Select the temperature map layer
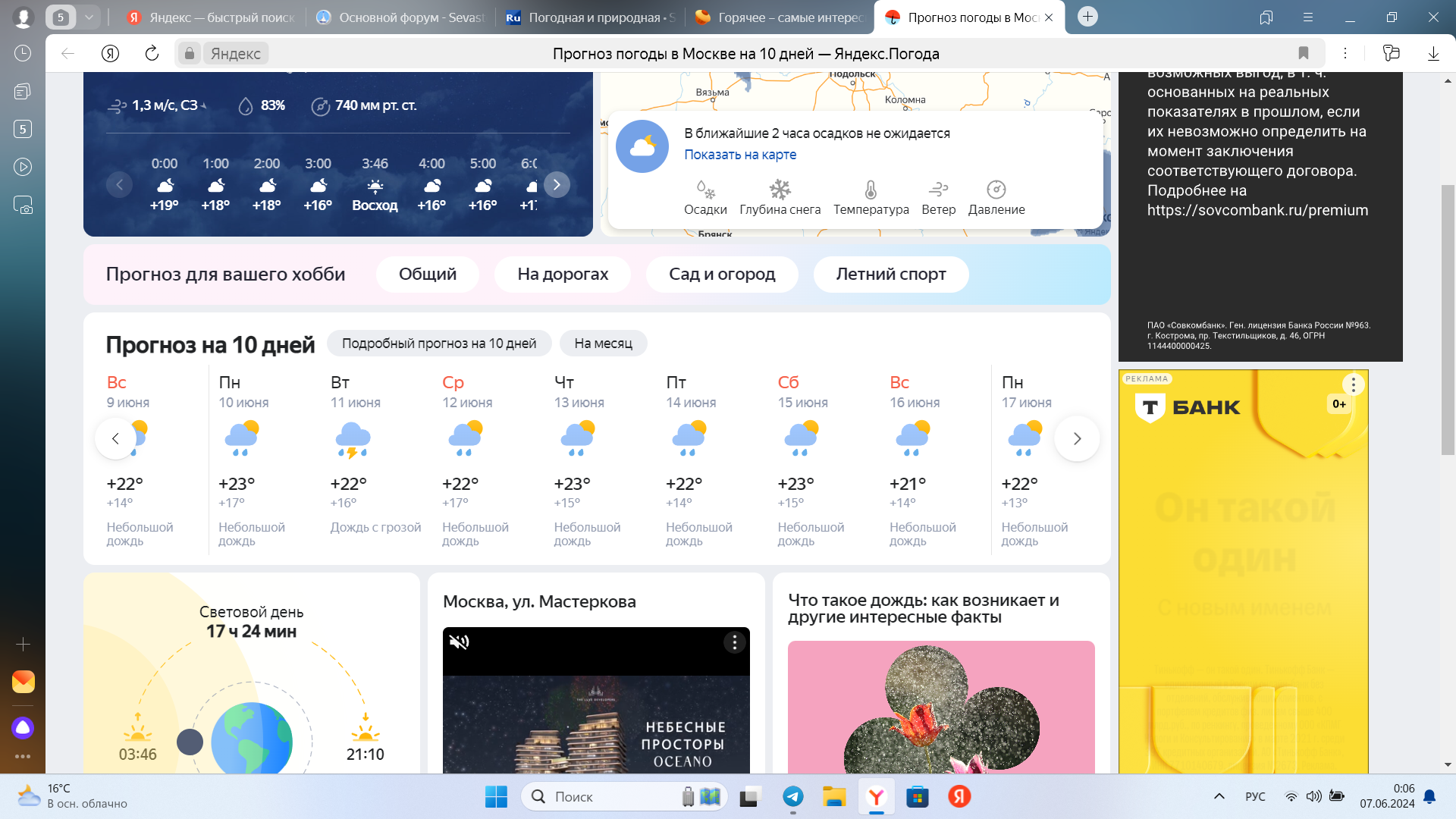Viewport: 1456px width, 819px height. 871,190
